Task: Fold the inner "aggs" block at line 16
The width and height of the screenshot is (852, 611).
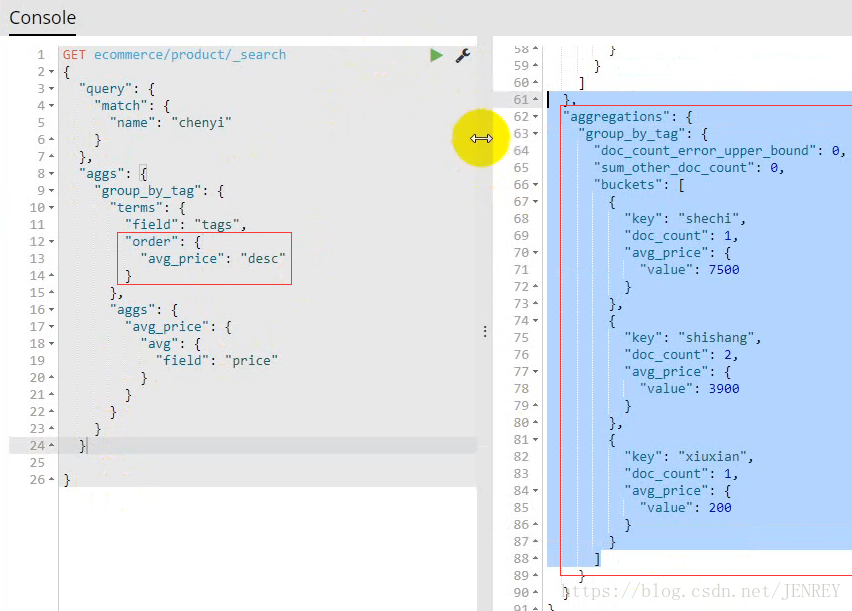Action: 52,310
